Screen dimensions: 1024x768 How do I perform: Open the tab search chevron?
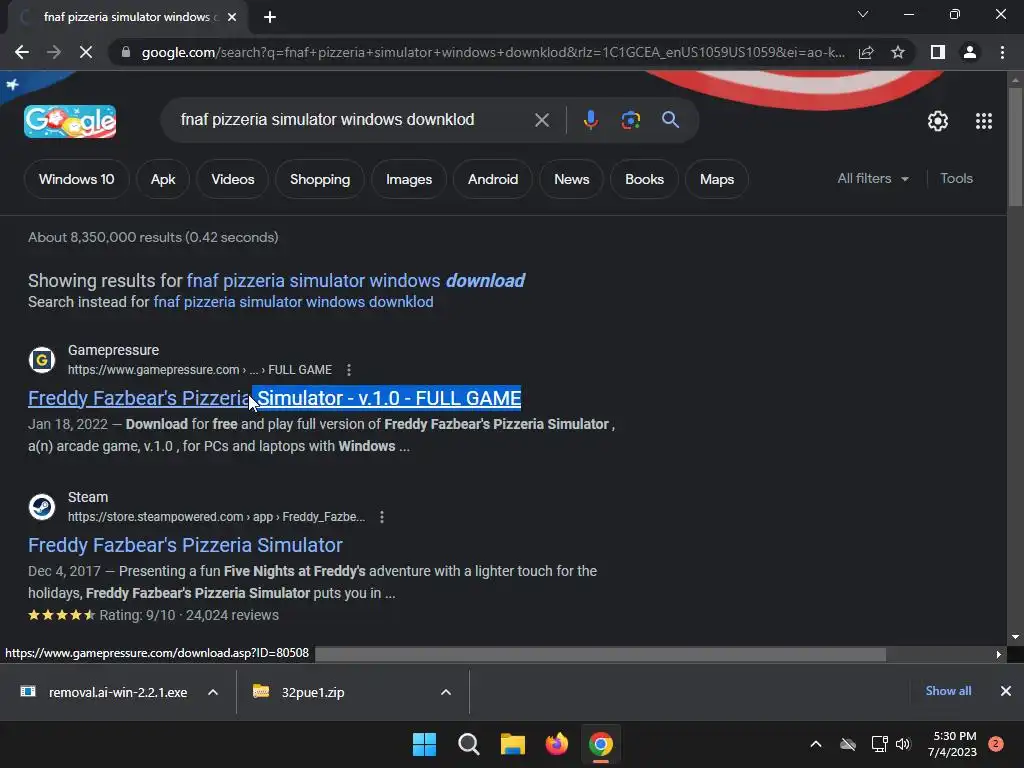click(863, 14)
